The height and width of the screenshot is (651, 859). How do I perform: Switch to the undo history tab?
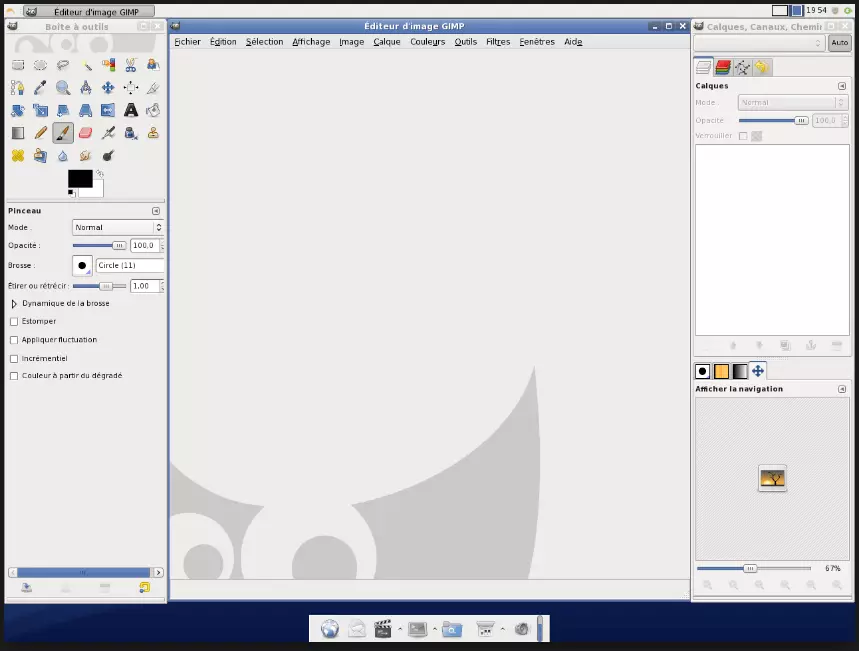761,67
